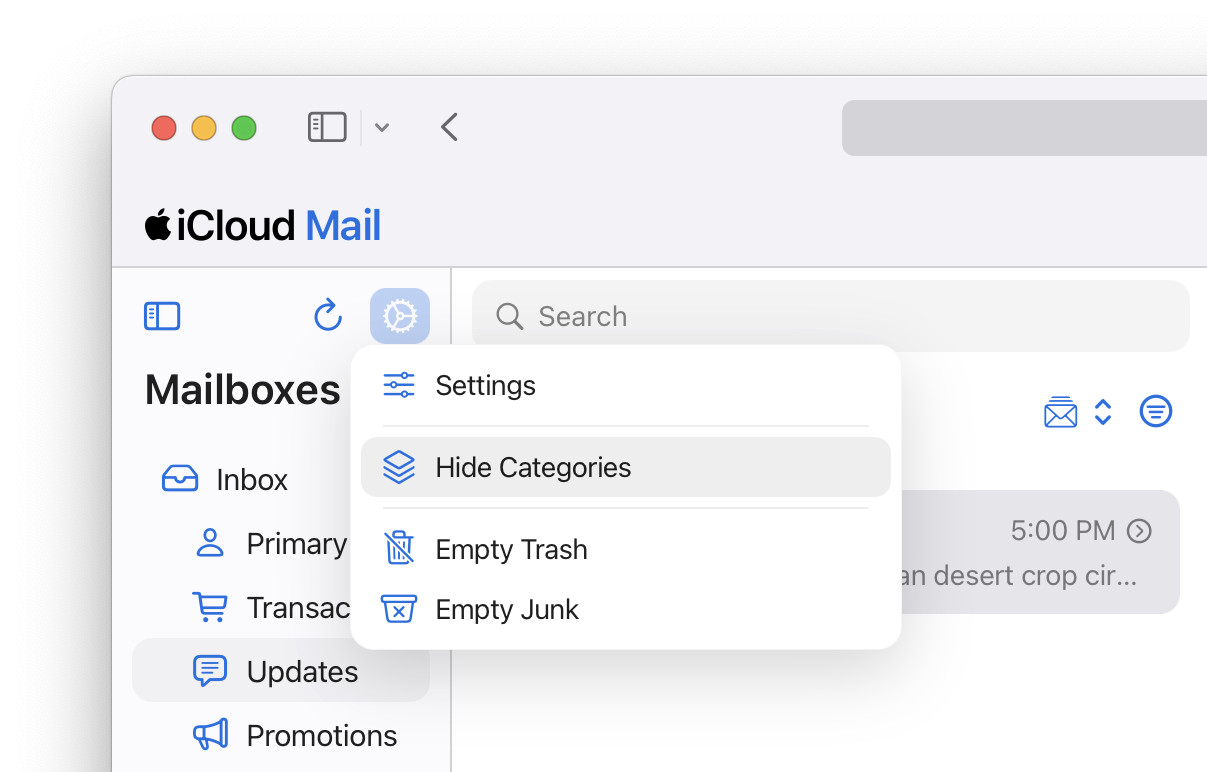The height and width of the screenshot is (772, 1207).
Task: Click the Mailboxes heading
Action: click(243, 390)
